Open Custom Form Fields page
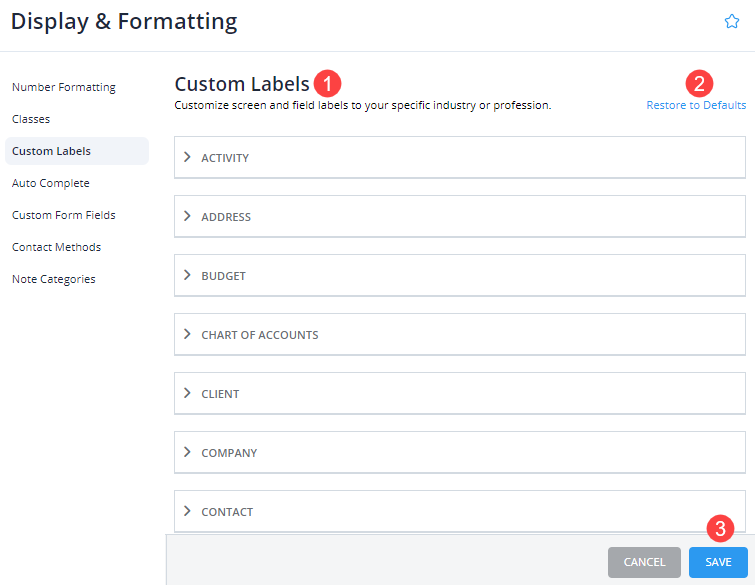Viewport: 755px width, 585px height. click(x=64, y=215)
